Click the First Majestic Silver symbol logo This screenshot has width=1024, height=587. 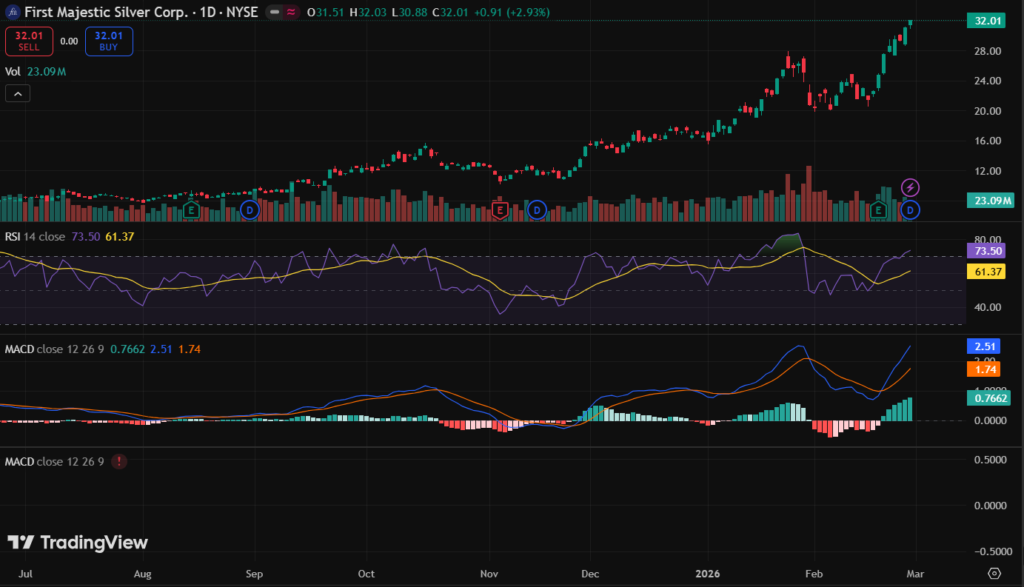click(13, 12)
